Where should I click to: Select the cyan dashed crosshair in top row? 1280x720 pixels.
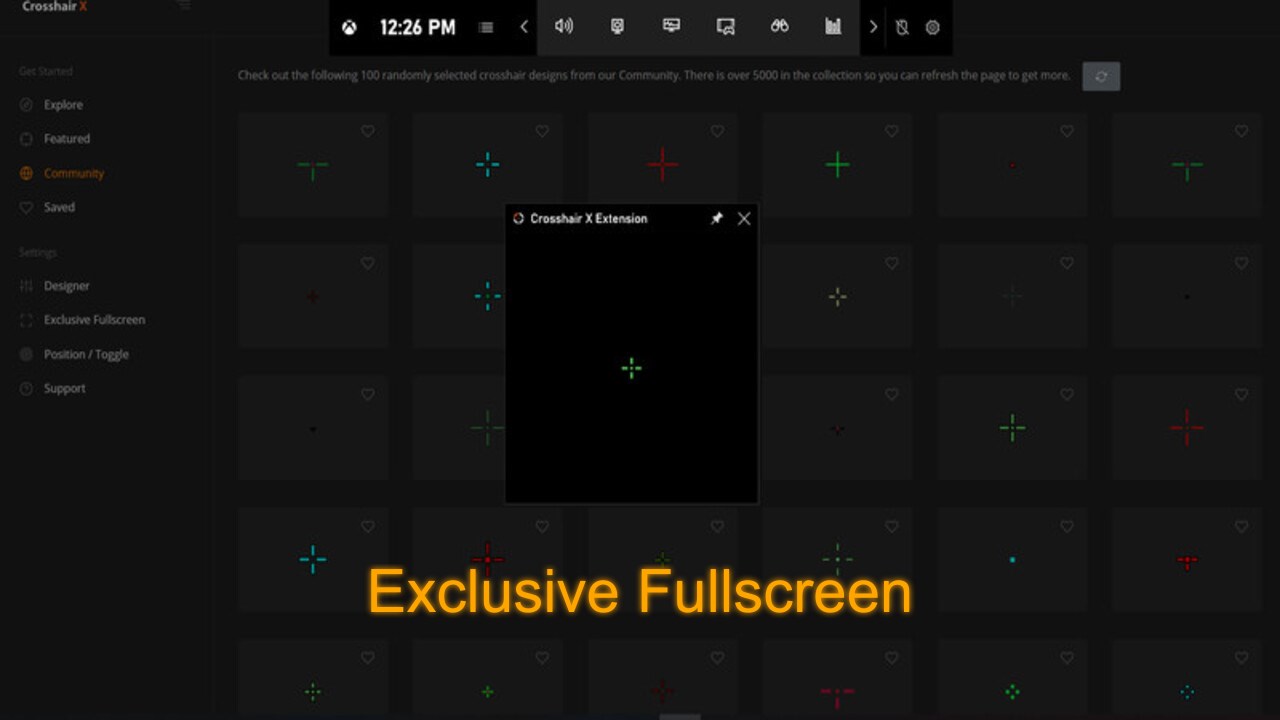487,165
